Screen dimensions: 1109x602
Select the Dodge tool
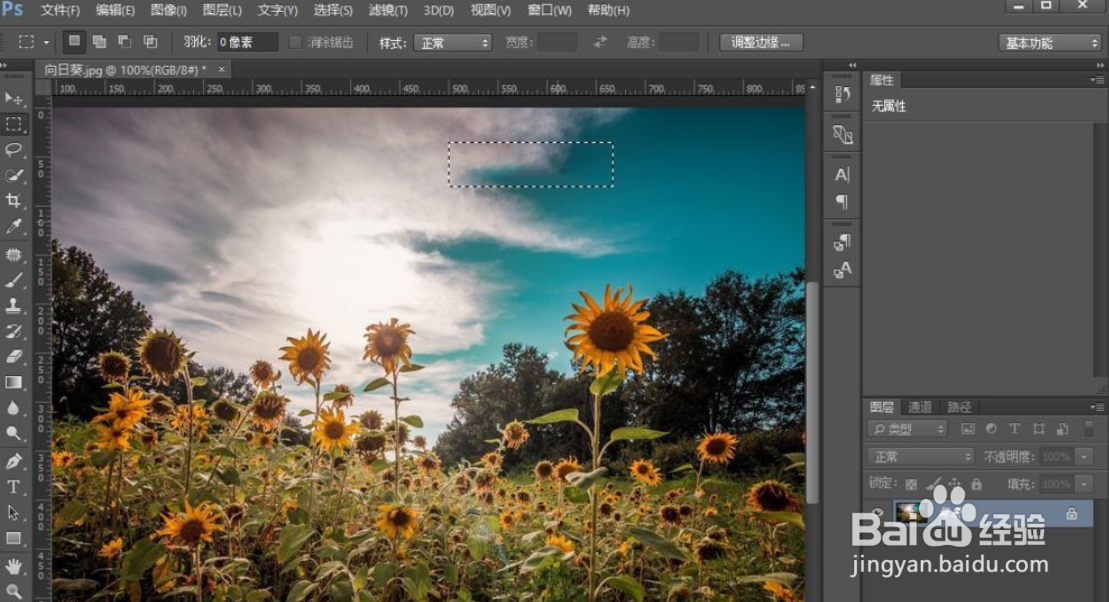pyautogui.click(x=13, y=433)
